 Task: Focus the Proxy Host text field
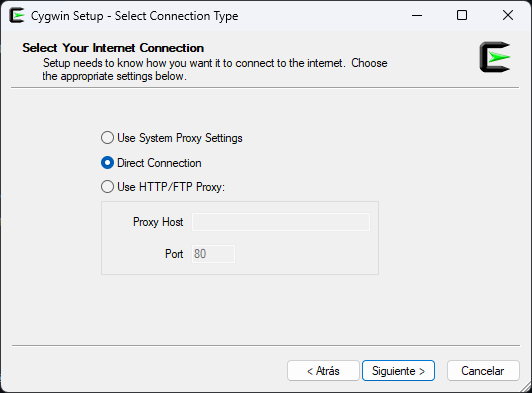point(281,222)
